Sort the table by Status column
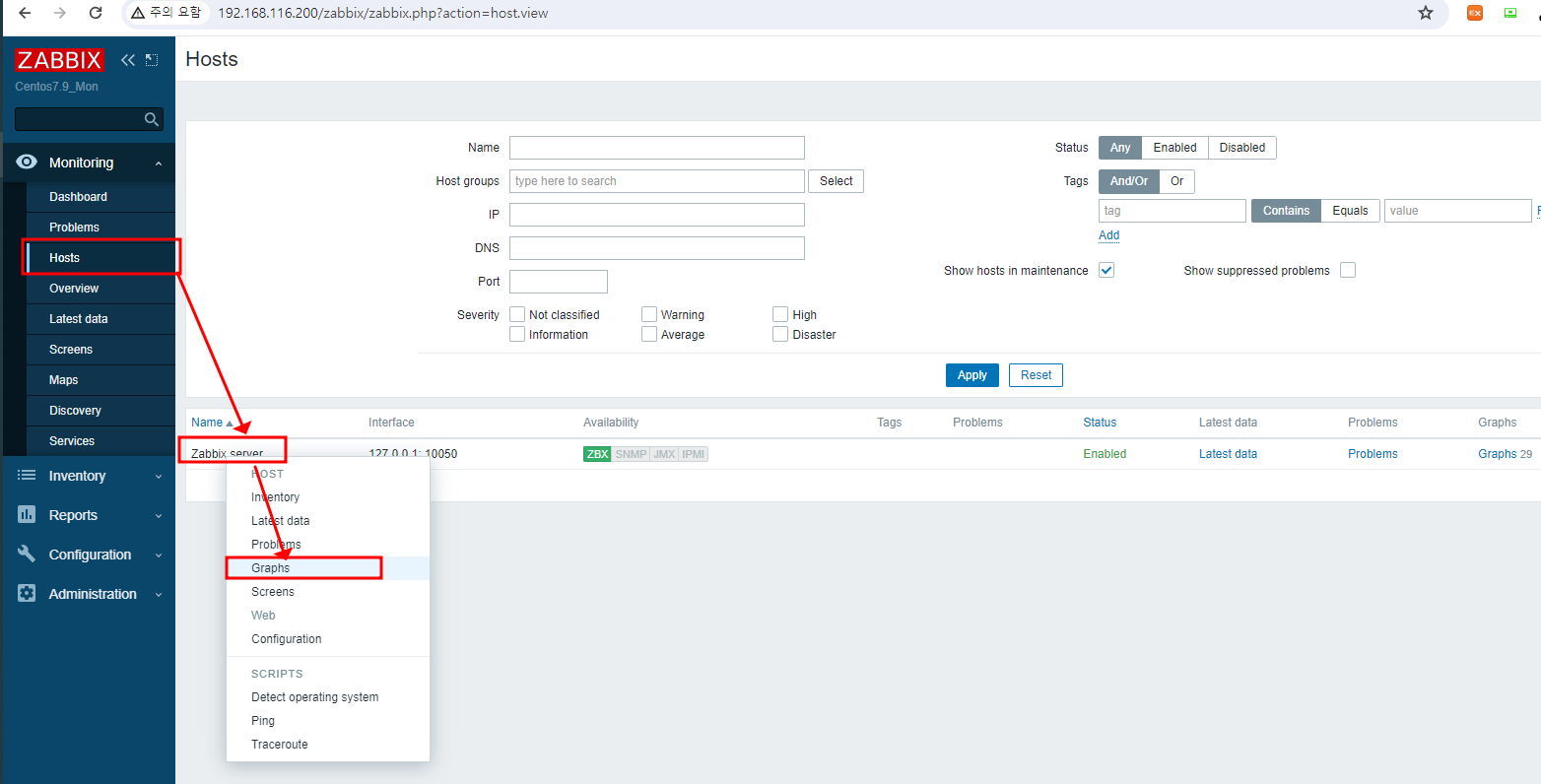 (1100, 423)
